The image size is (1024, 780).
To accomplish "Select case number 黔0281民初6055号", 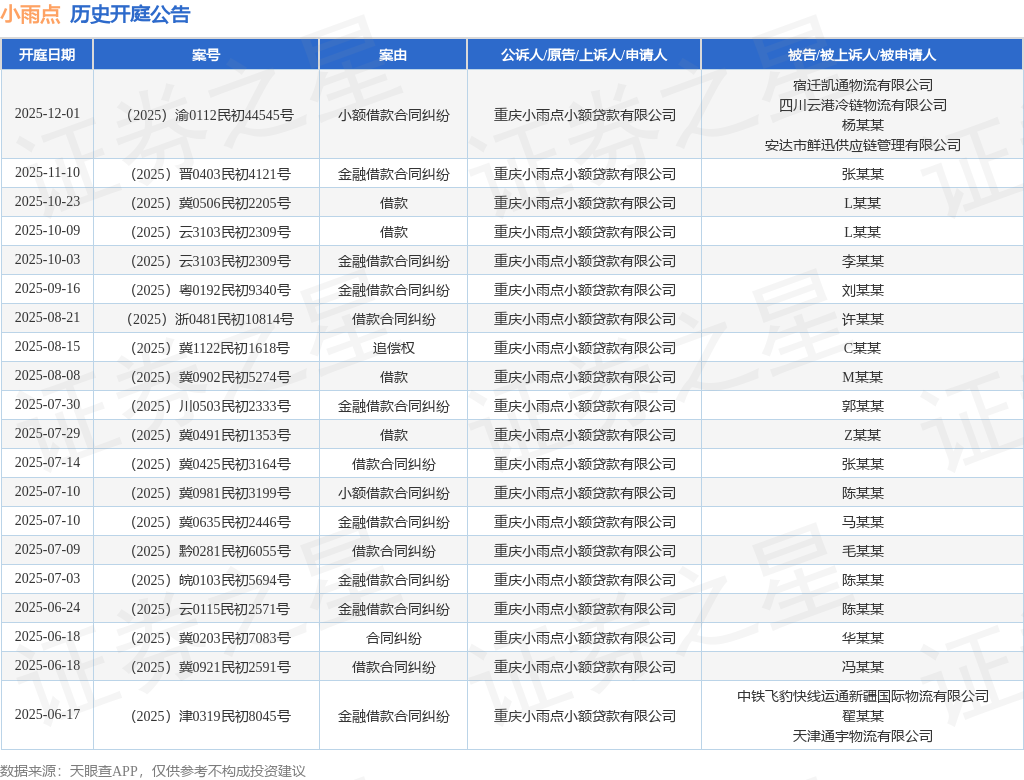I will coord(210,551).
